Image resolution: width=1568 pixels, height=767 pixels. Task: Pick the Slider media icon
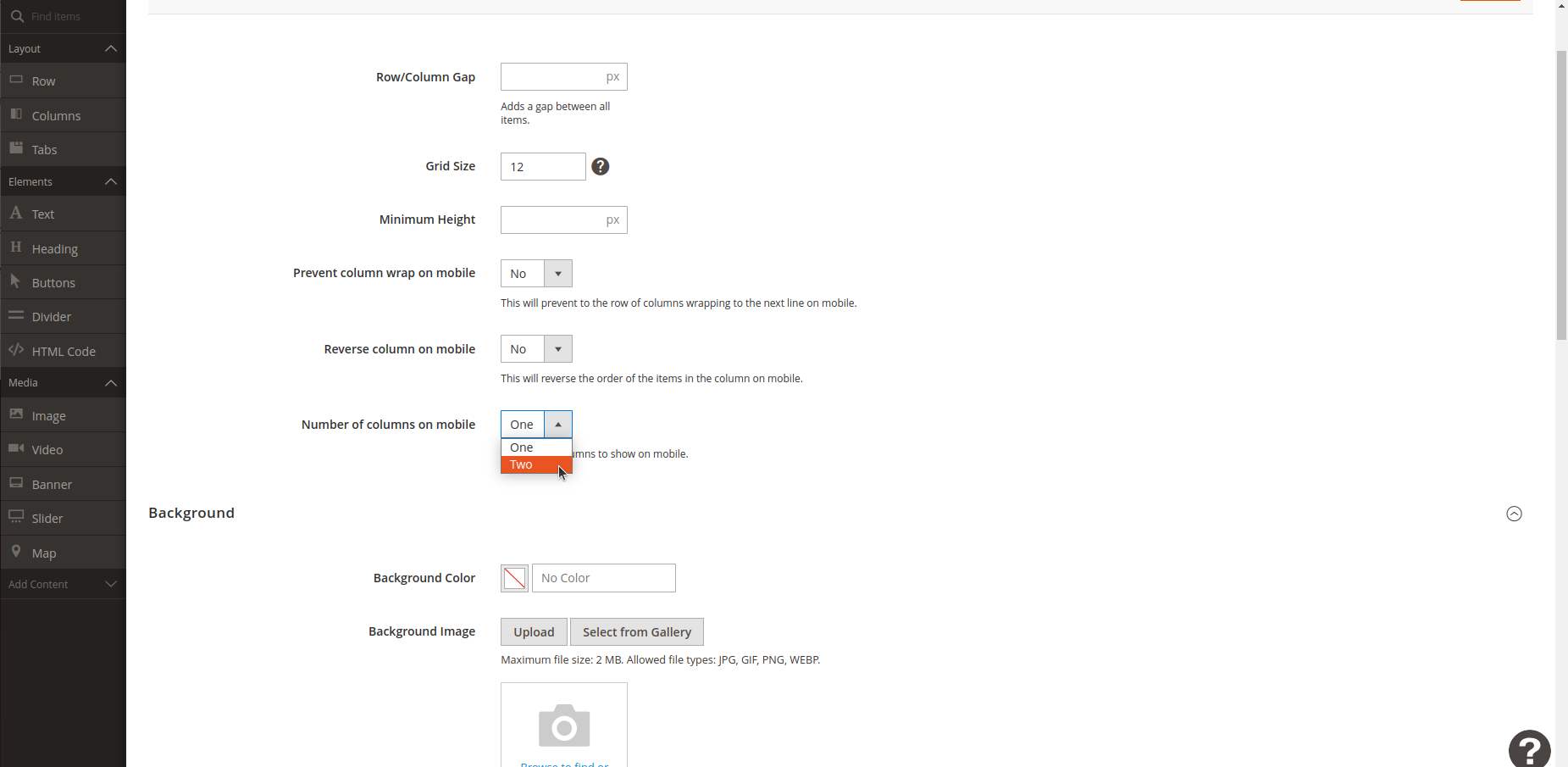tap(16, 516)
